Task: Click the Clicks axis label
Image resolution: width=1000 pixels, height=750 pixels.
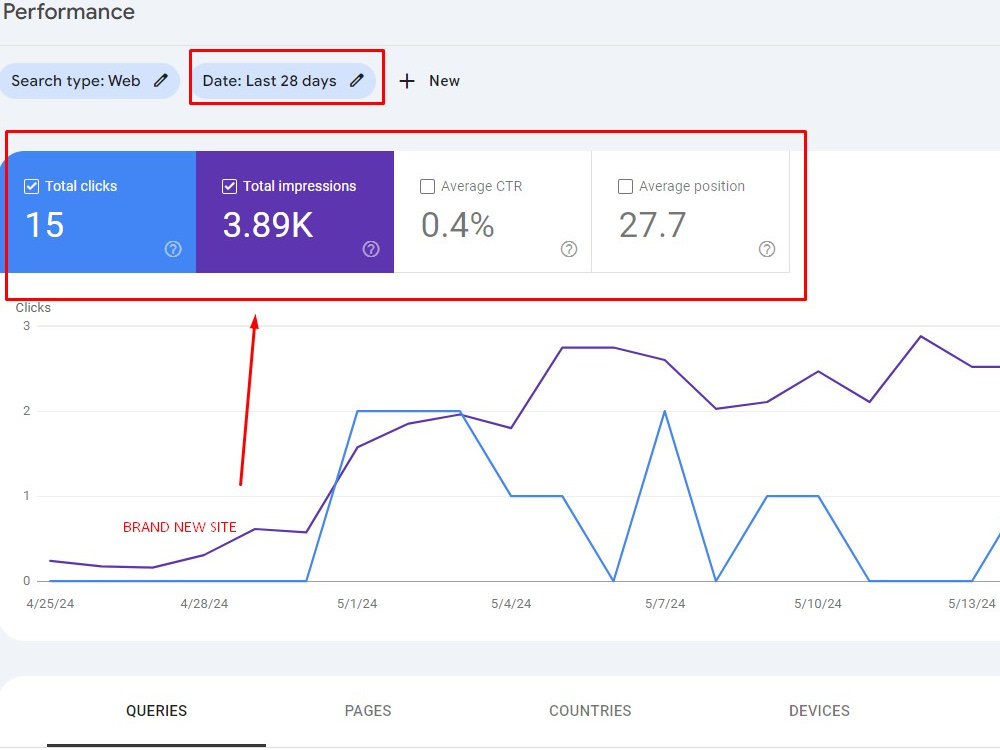Action: click(33, 307)
